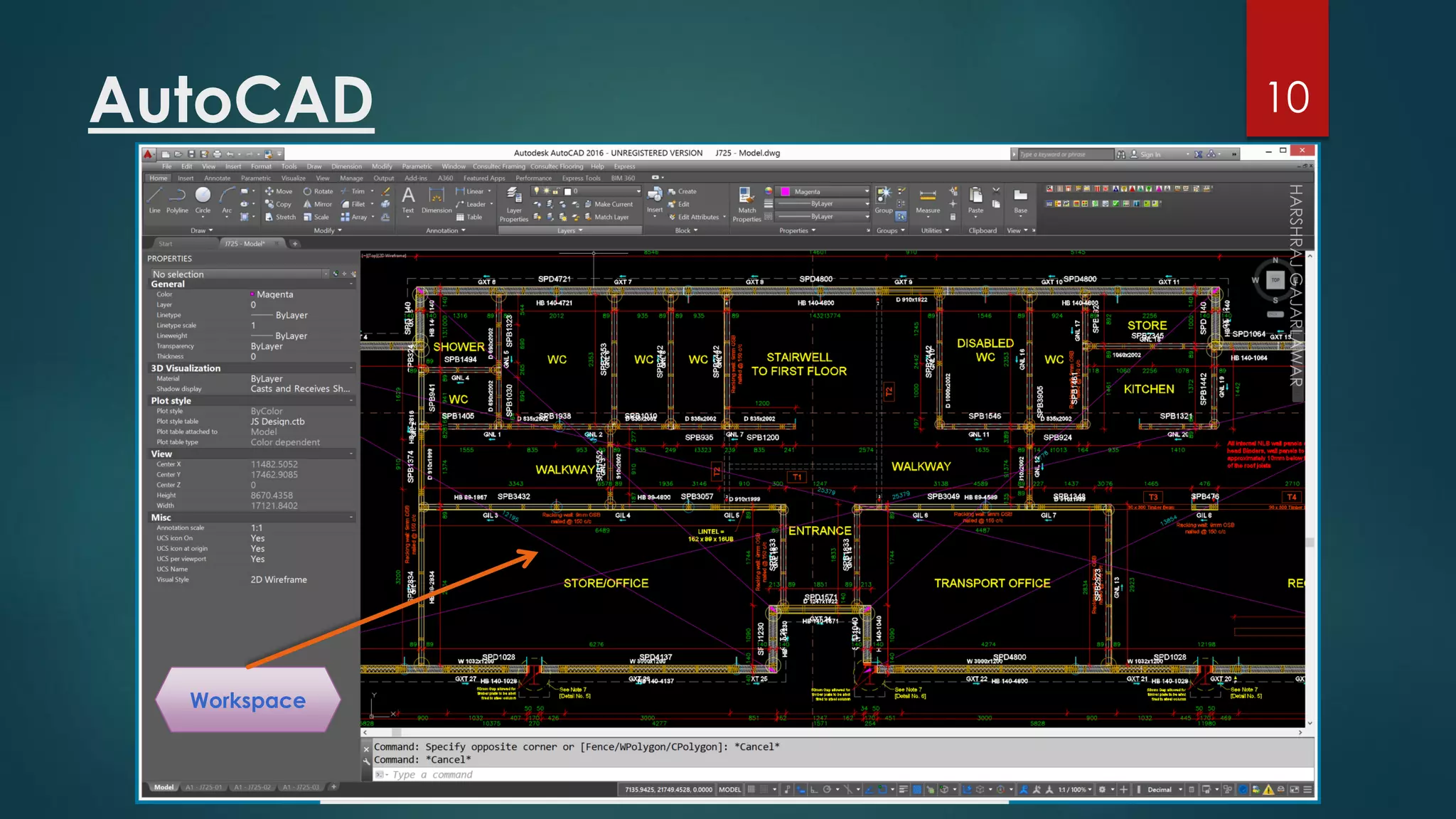1456x819 pixels.
Task: Toggle snap mode in status bar
Action: click(764, 789)
